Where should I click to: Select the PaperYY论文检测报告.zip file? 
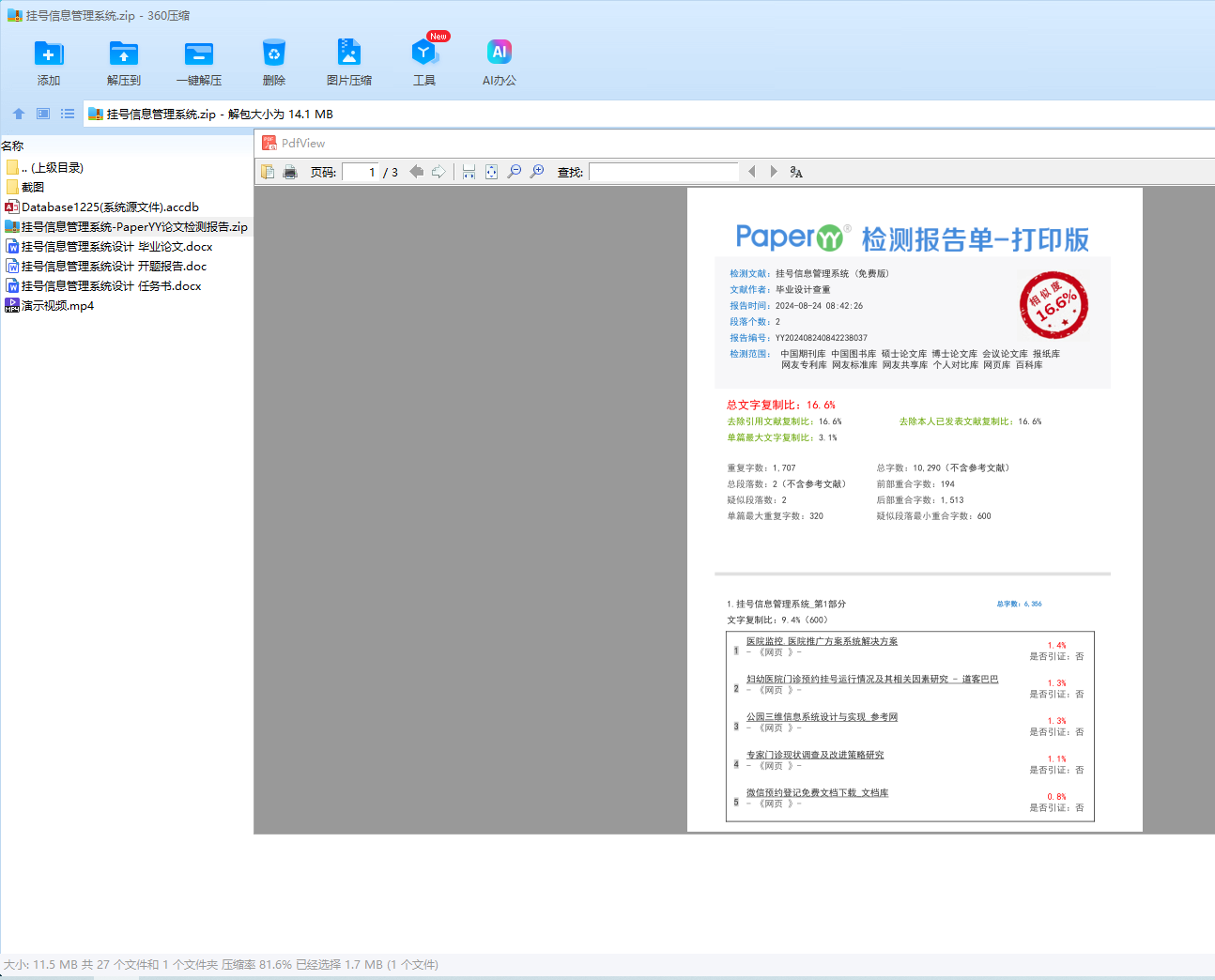point(126,226)
